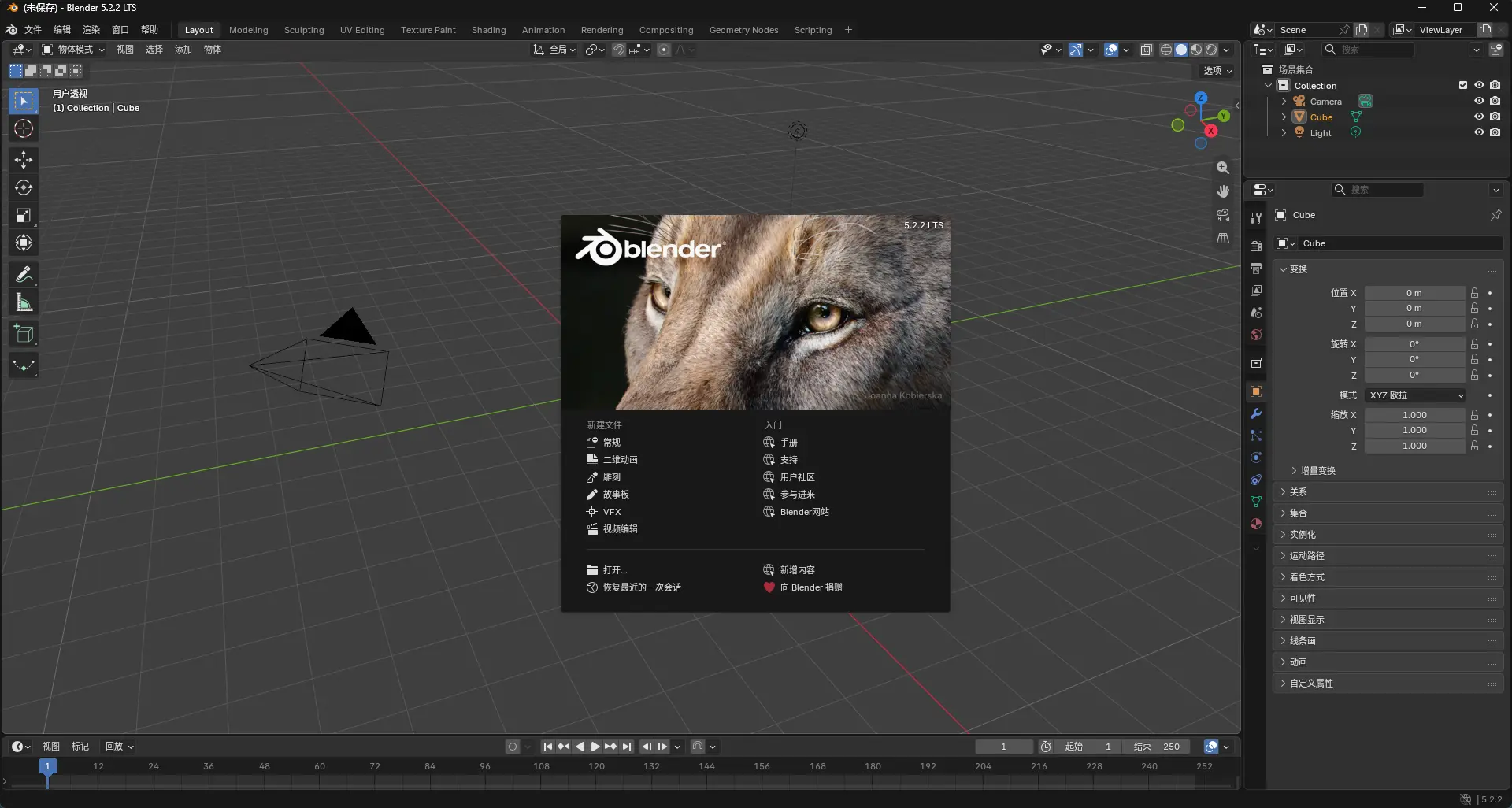The width and height of the screenshot is (1512, 808).
Task: Open the Object Data mesh tab
Action: tap(1256, 502)
